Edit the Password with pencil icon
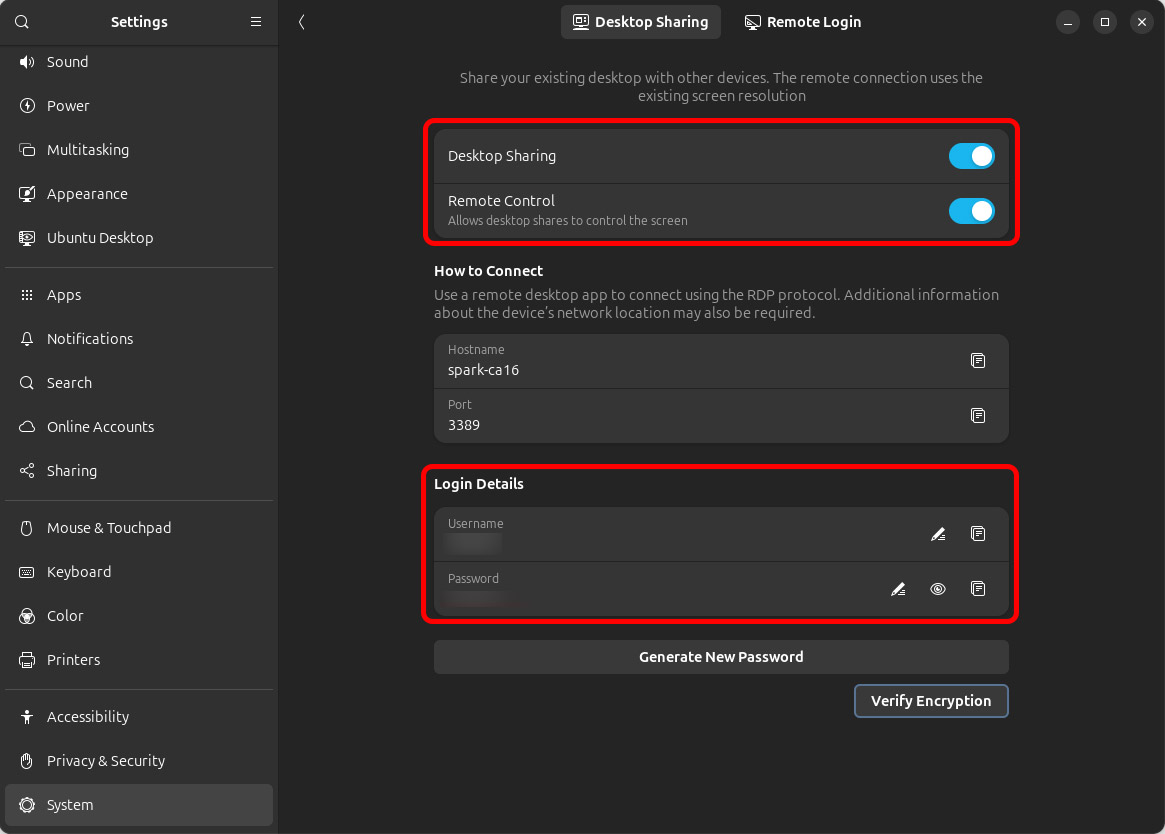 898,589
